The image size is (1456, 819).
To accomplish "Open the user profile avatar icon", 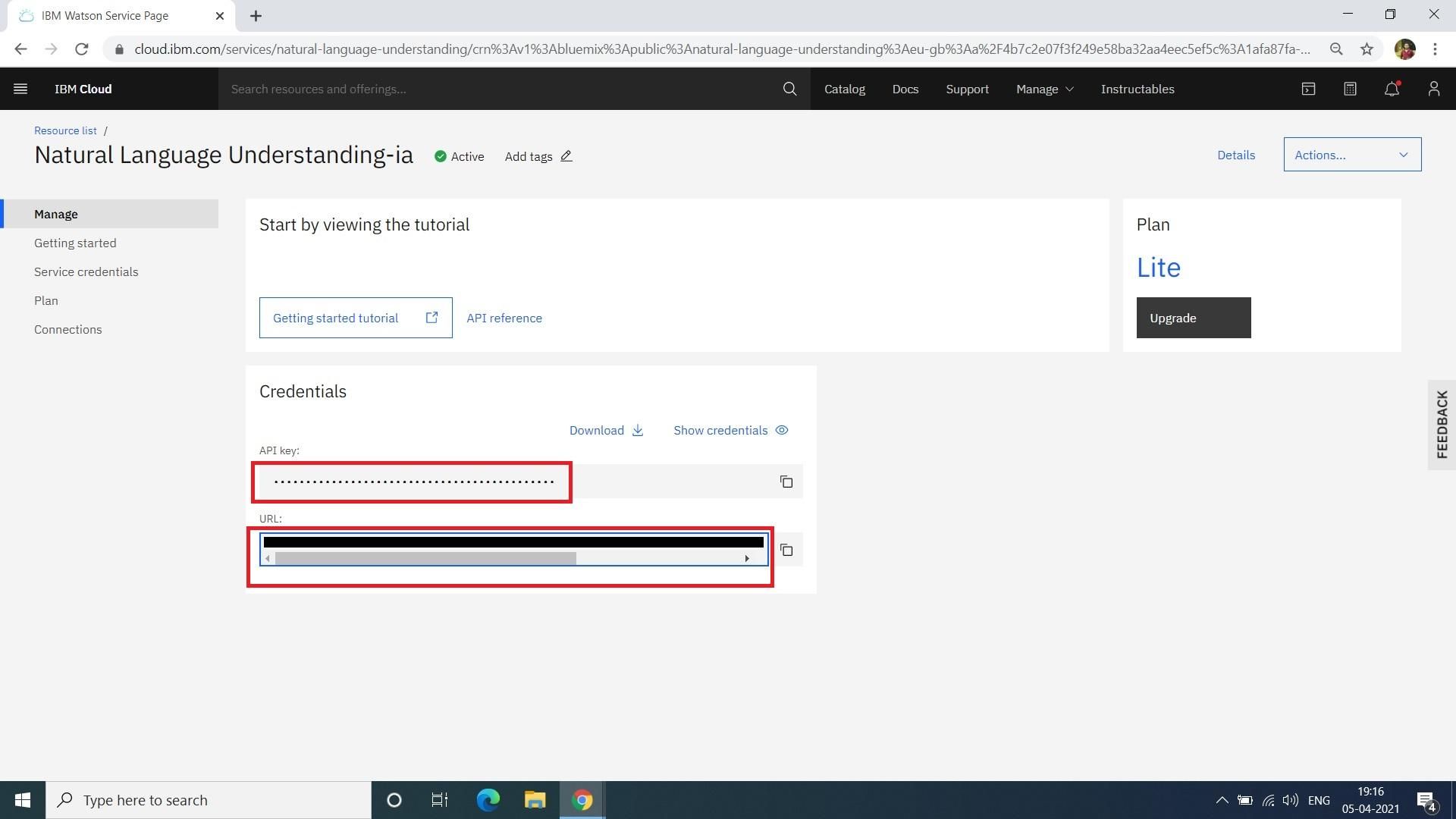I will point(1433,89).
